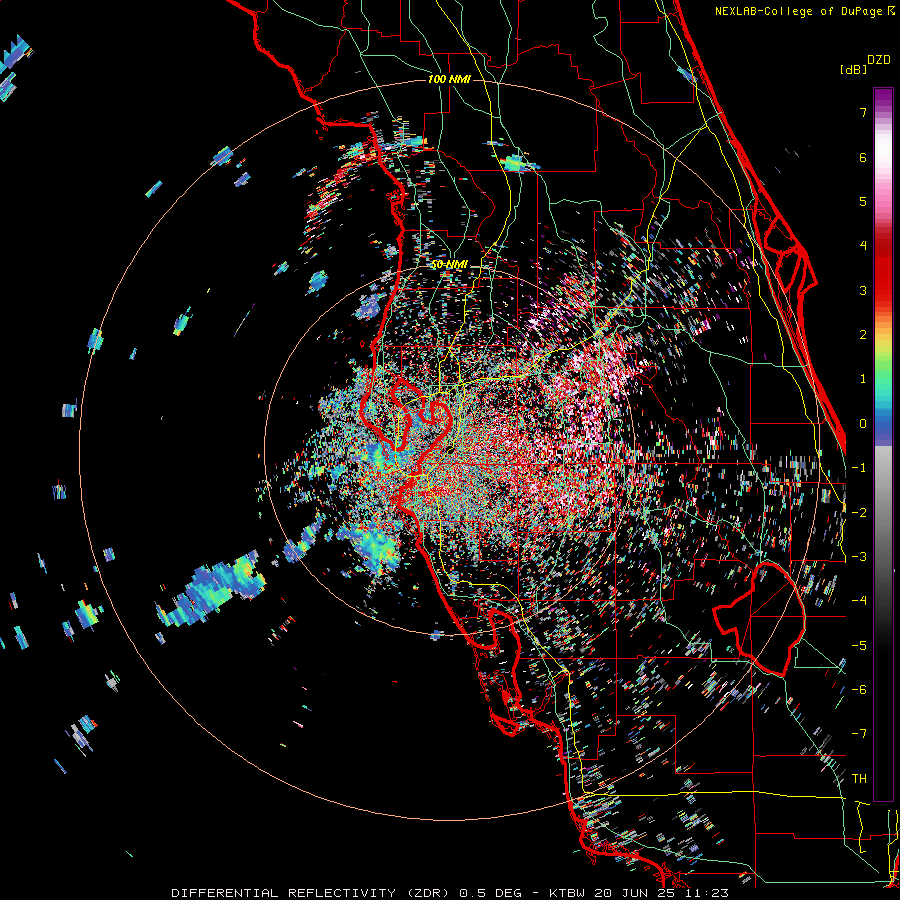This screenshot has width=900, height=900.
Task: Click the ZDR color scale bar
Action: click(883, 444)
